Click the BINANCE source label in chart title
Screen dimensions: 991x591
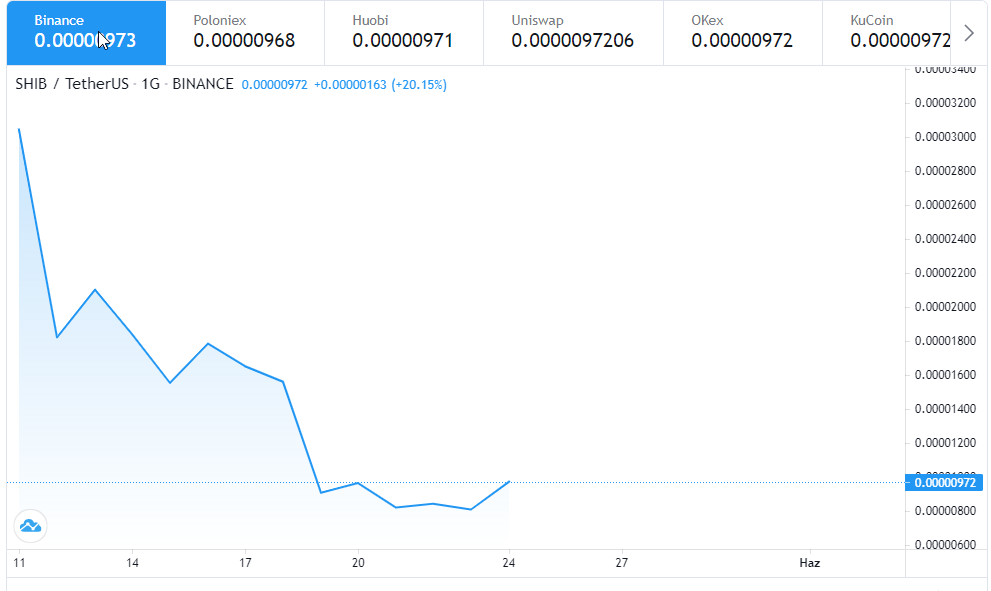tap(203, 84)
